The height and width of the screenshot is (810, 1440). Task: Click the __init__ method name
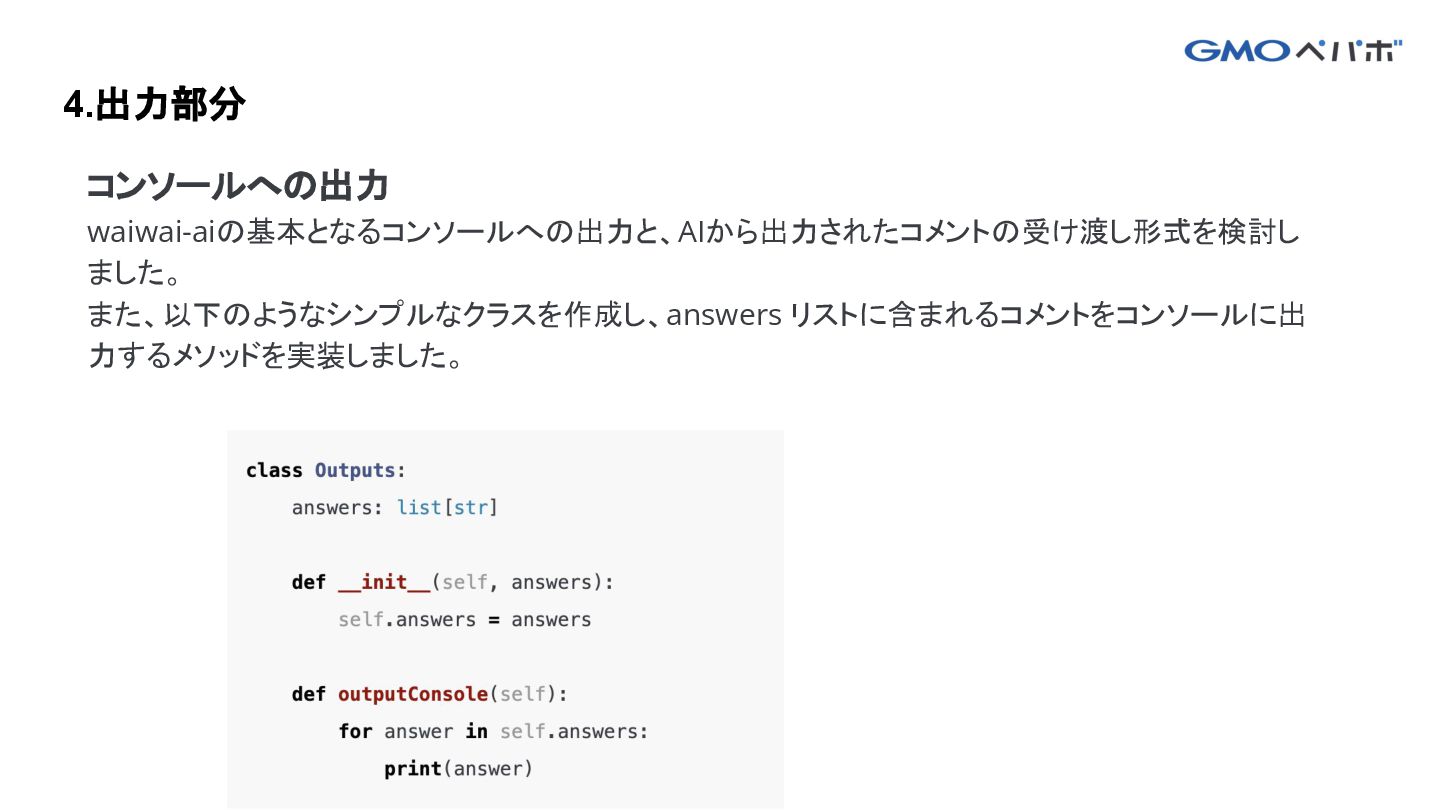tap(384, 582)
